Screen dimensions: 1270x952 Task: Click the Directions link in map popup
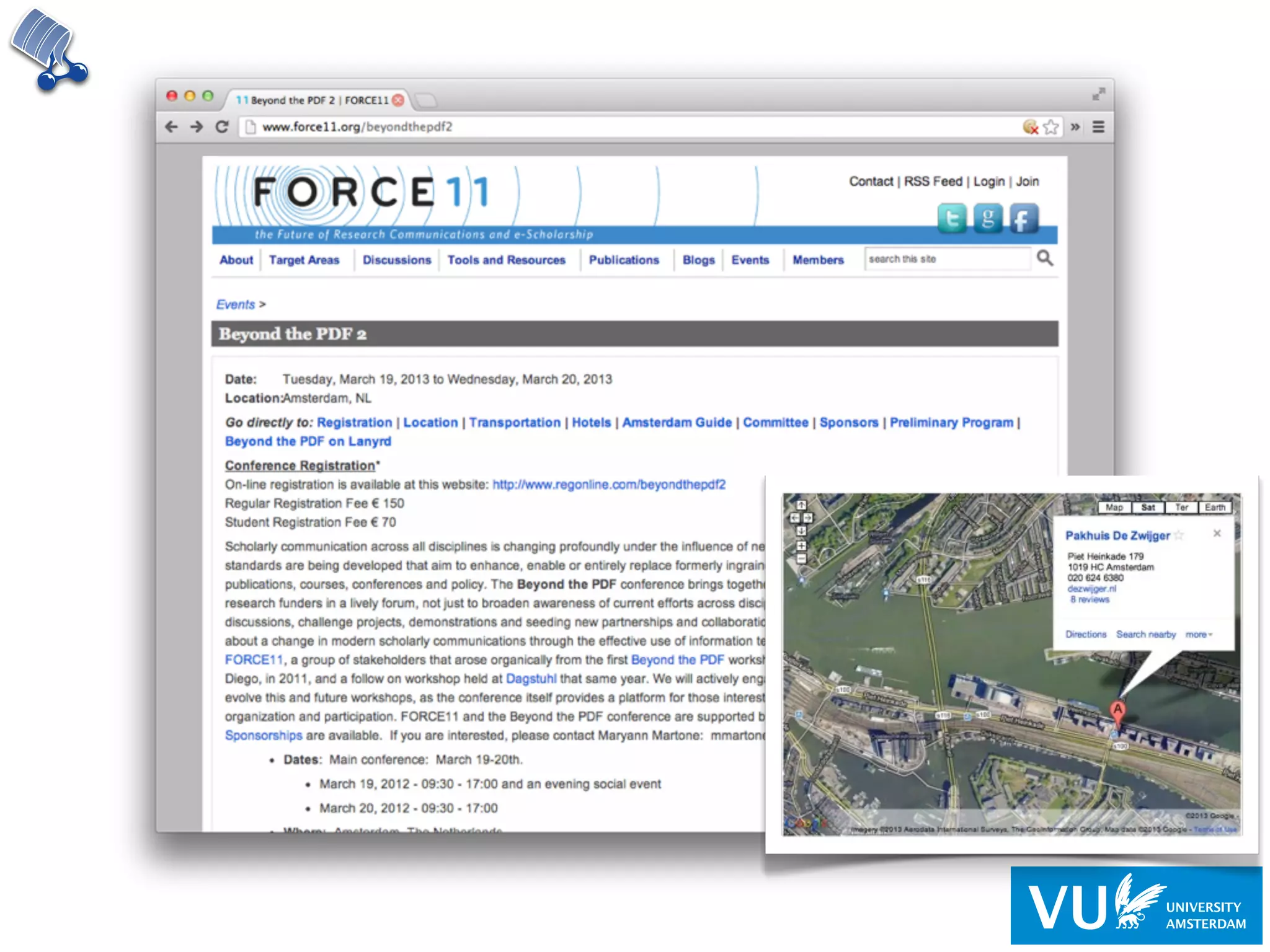coord(1086,635)
